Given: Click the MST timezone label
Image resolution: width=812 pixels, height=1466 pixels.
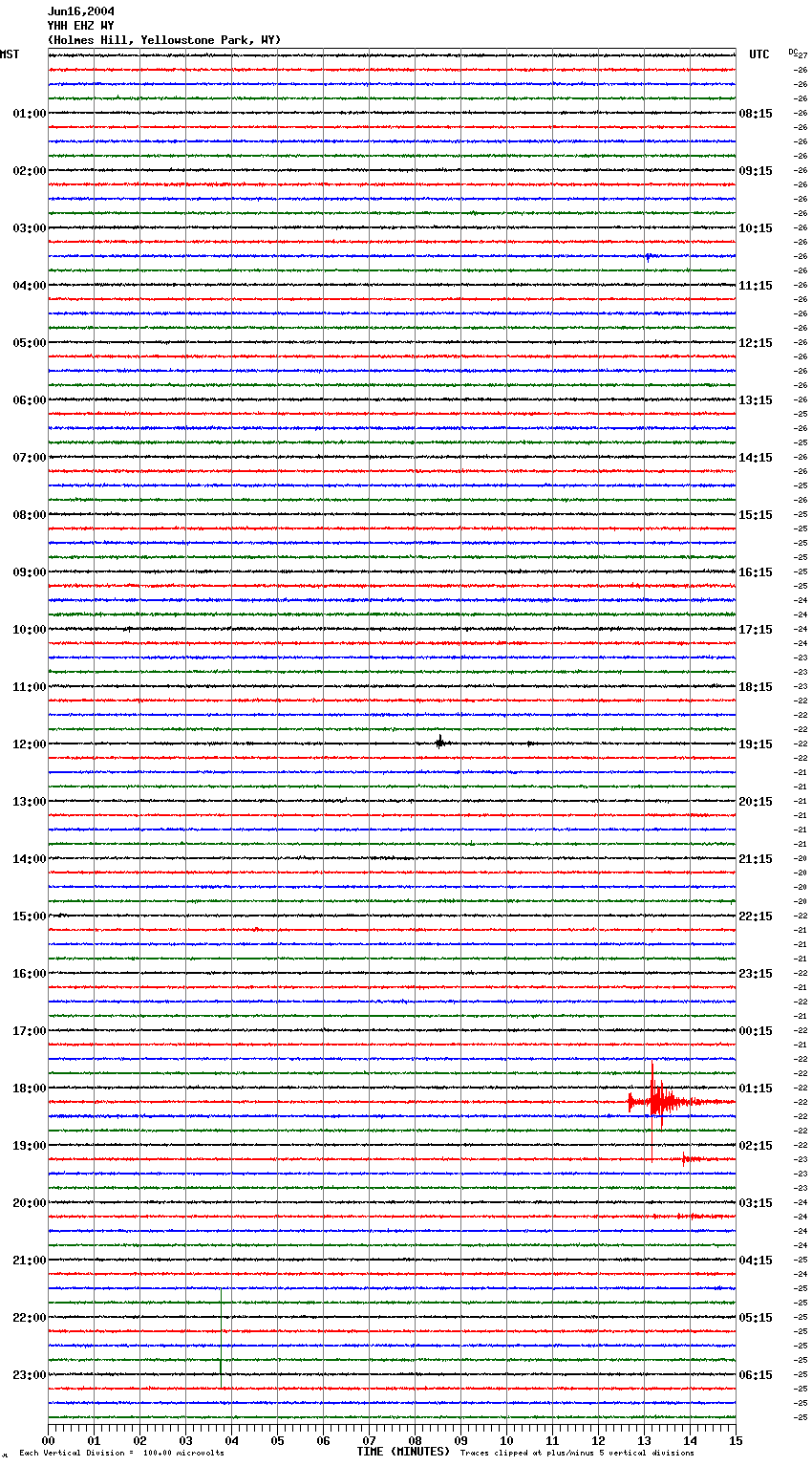Looking at the screenshot, I should click(10, 54).
